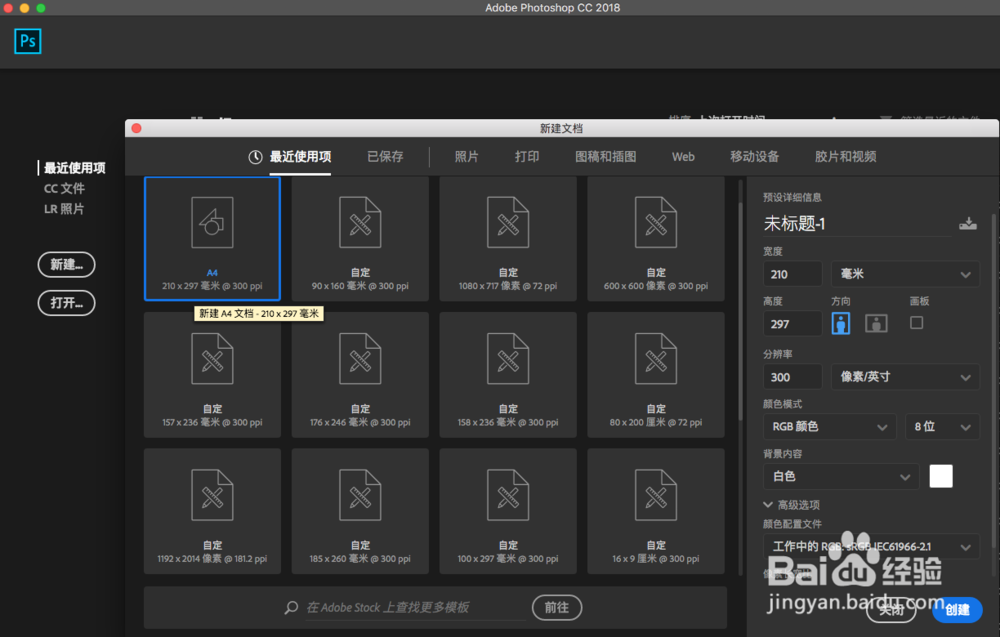
Task: Click the white background color swatch
Action: 940,476
